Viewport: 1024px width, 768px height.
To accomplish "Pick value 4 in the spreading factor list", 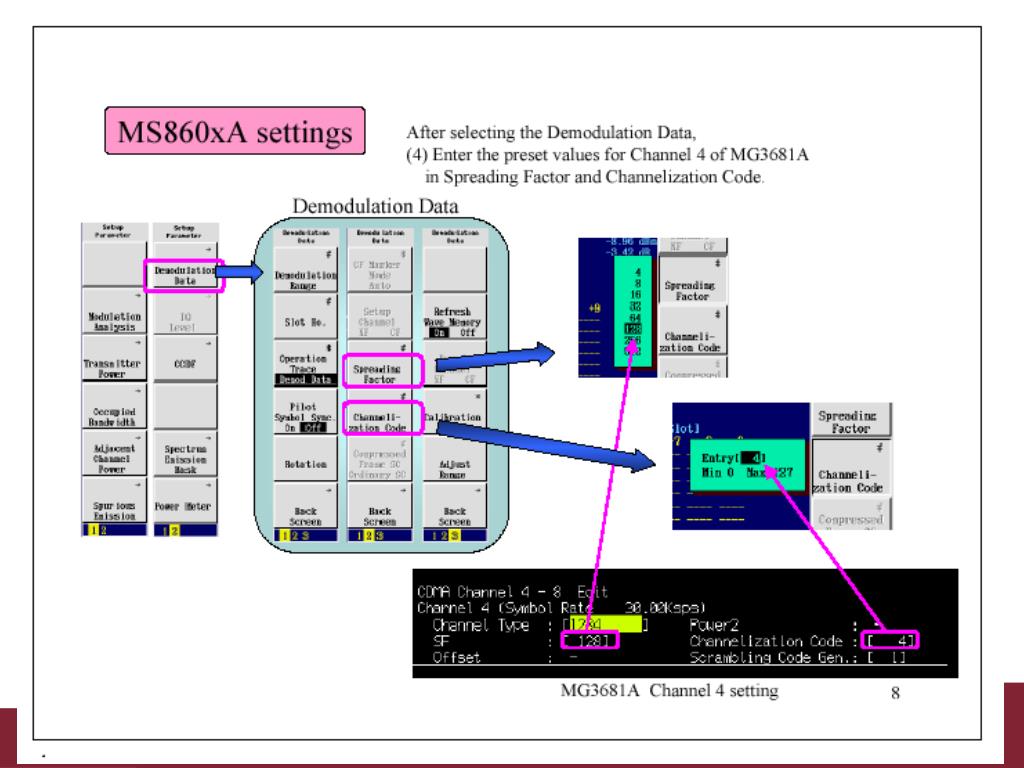I will 637,272.
